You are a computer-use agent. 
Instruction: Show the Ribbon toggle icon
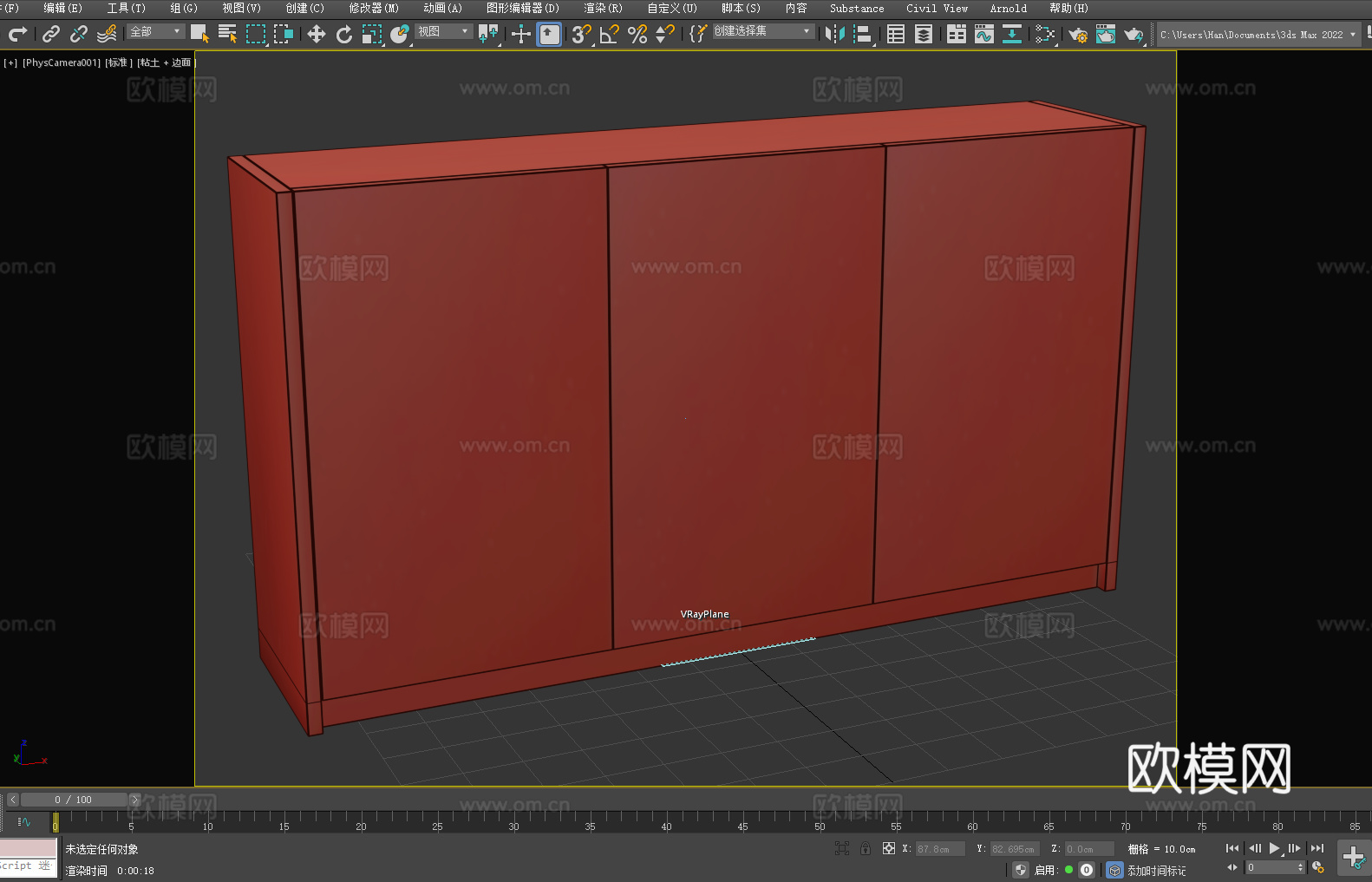[x=957, y=34]
